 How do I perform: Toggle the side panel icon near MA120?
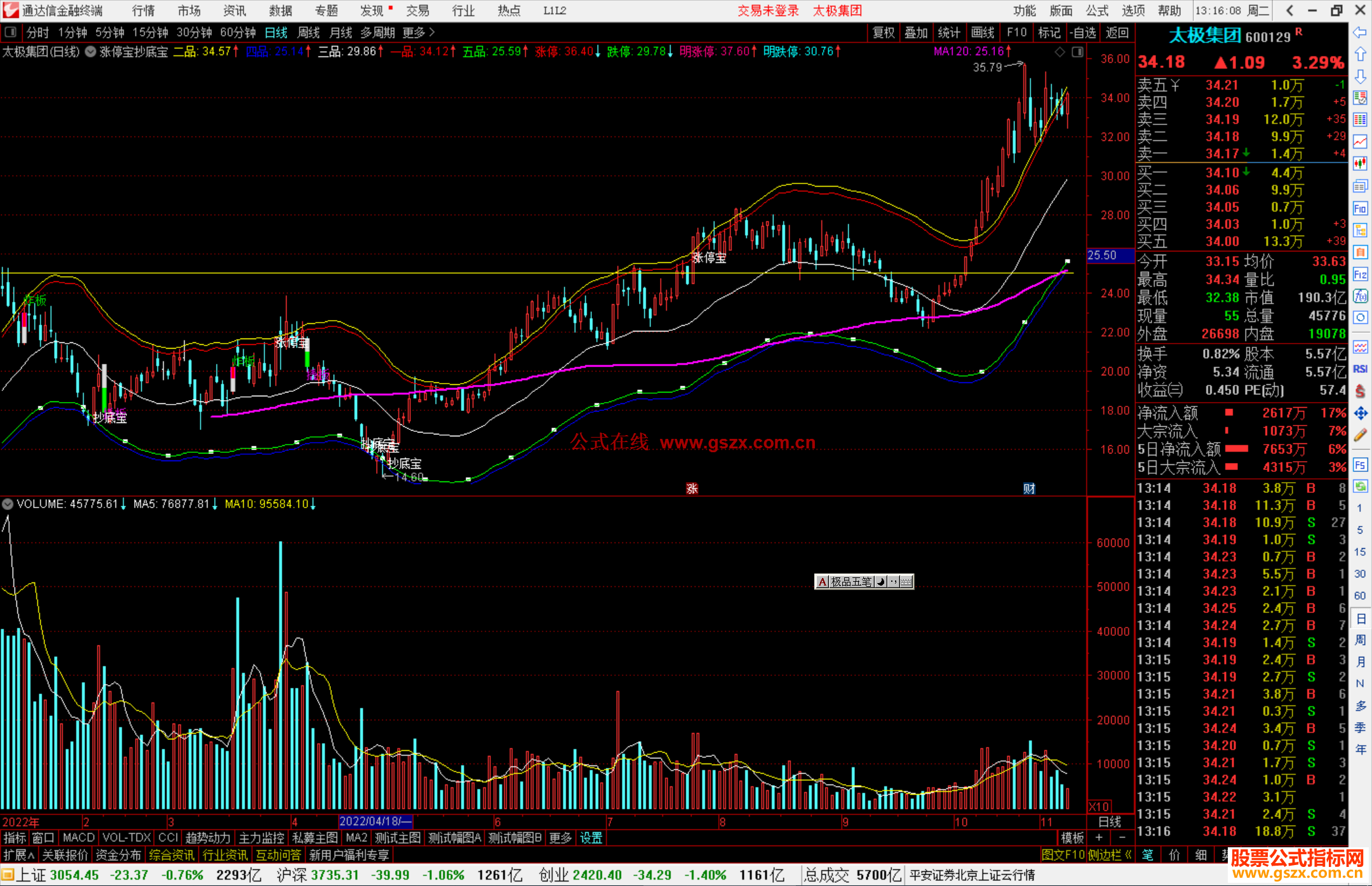click(1077, 52)
